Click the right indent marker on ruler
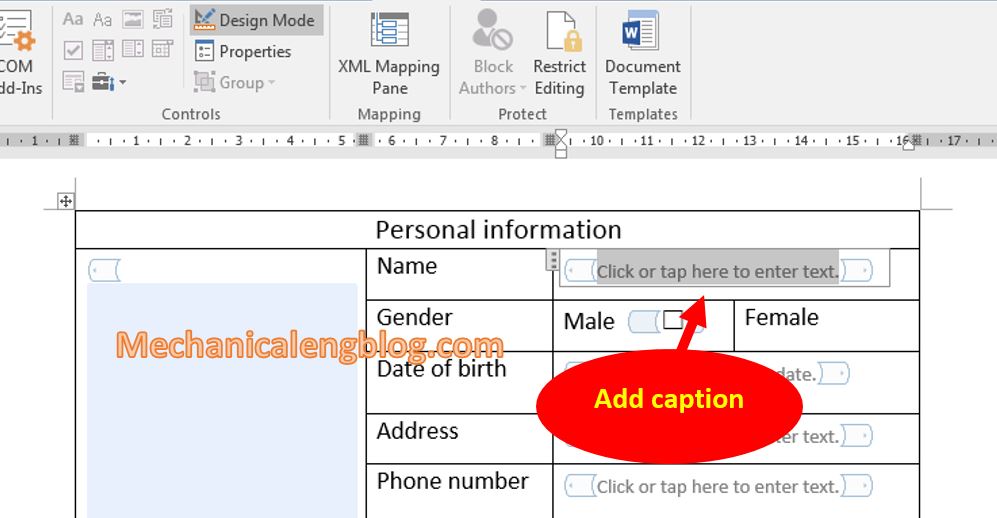This screenshot has height=518, width=997. click(x=909, y=146)
